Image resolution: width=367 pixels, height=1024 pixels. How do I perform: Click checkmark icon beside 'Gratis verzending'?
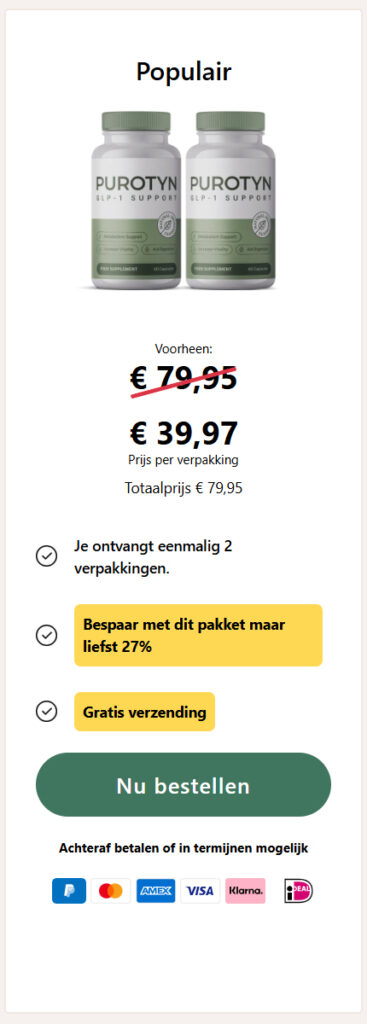[46, 711]
